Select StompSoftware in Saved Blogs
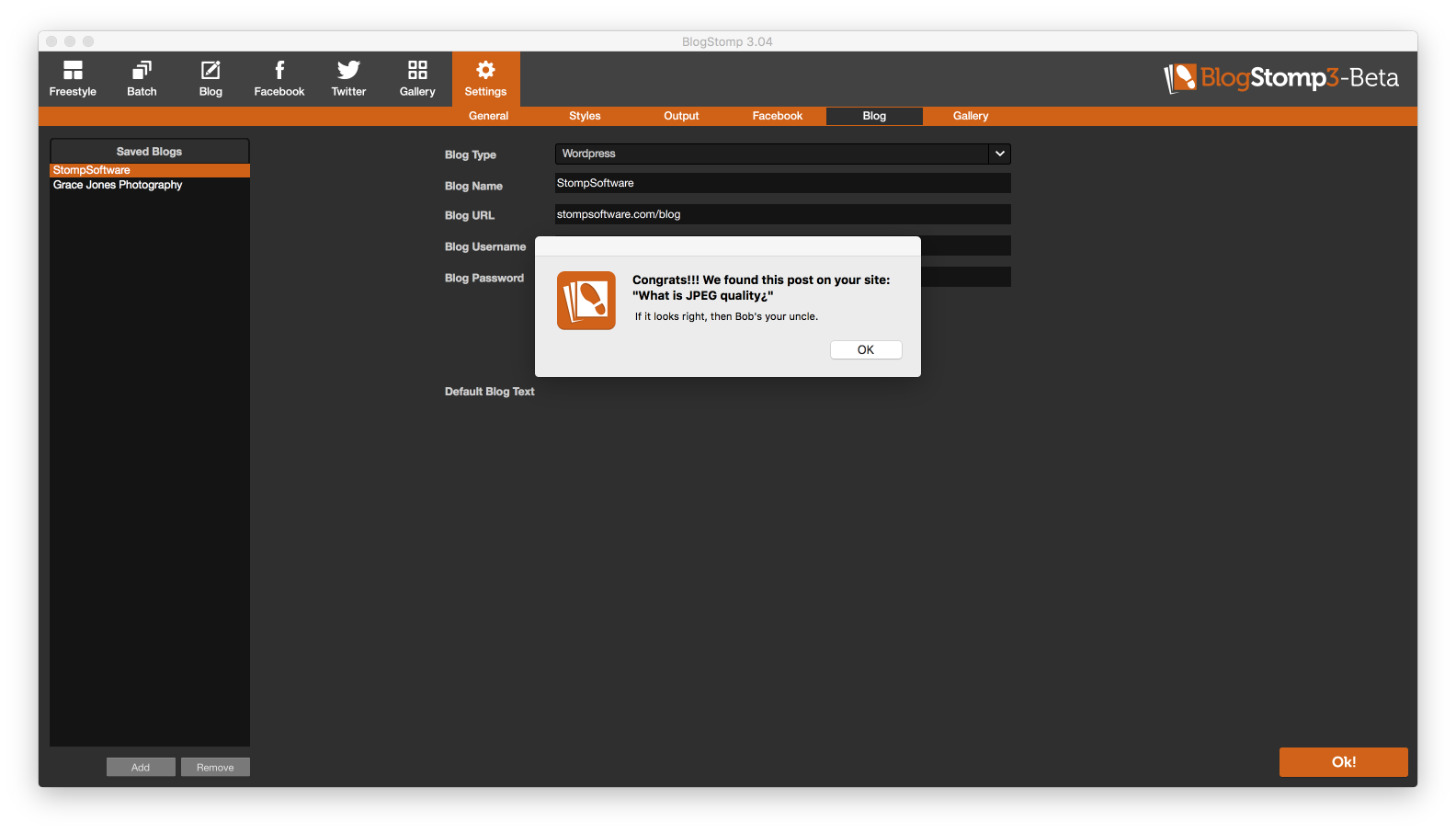This screenshot has width=1456, height=833. tap(150, 170)
